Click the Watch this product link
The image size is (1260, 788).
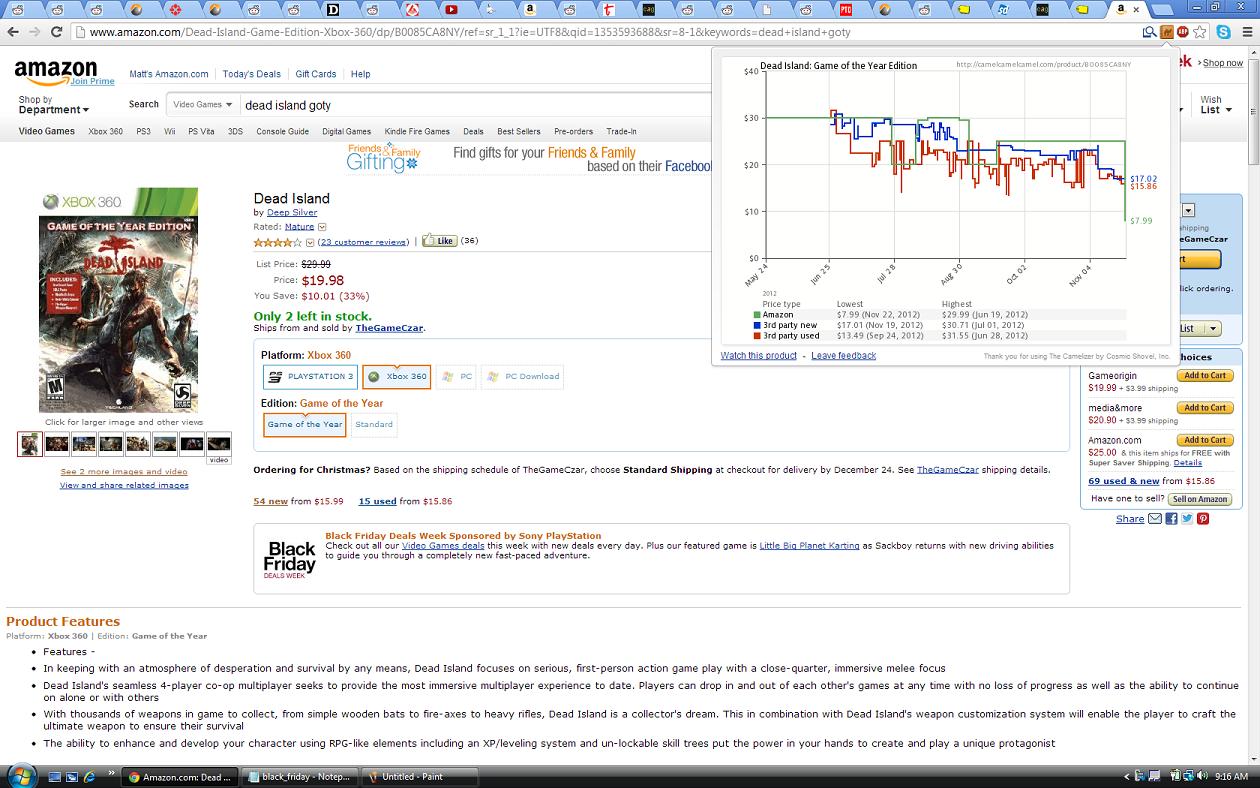(x=759, y=356)
